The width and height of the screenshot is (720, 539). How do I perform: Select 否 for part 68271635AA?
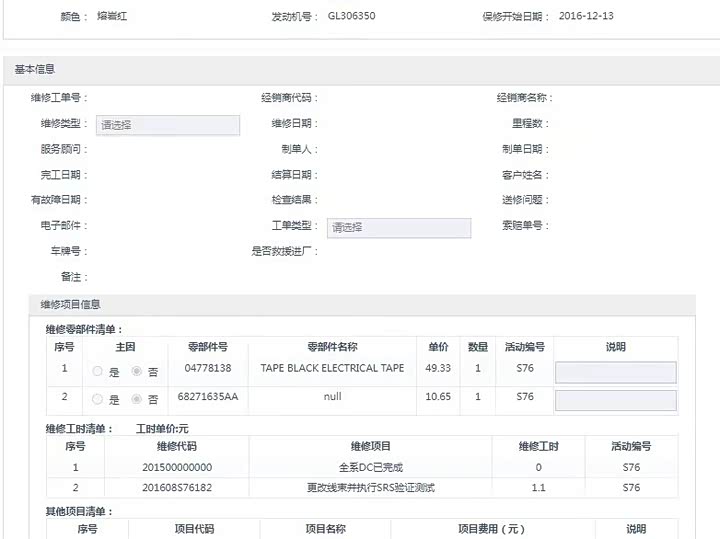click(137, 399)
